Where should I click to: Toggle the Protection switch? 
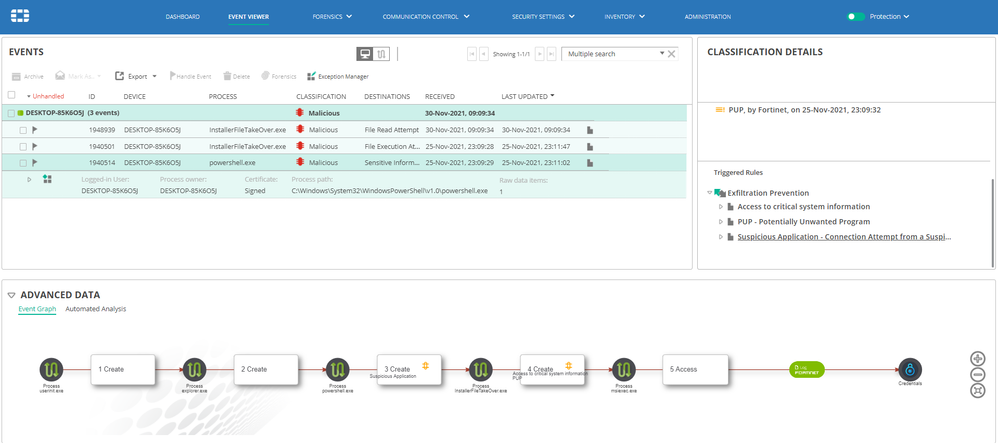[855, 17]
